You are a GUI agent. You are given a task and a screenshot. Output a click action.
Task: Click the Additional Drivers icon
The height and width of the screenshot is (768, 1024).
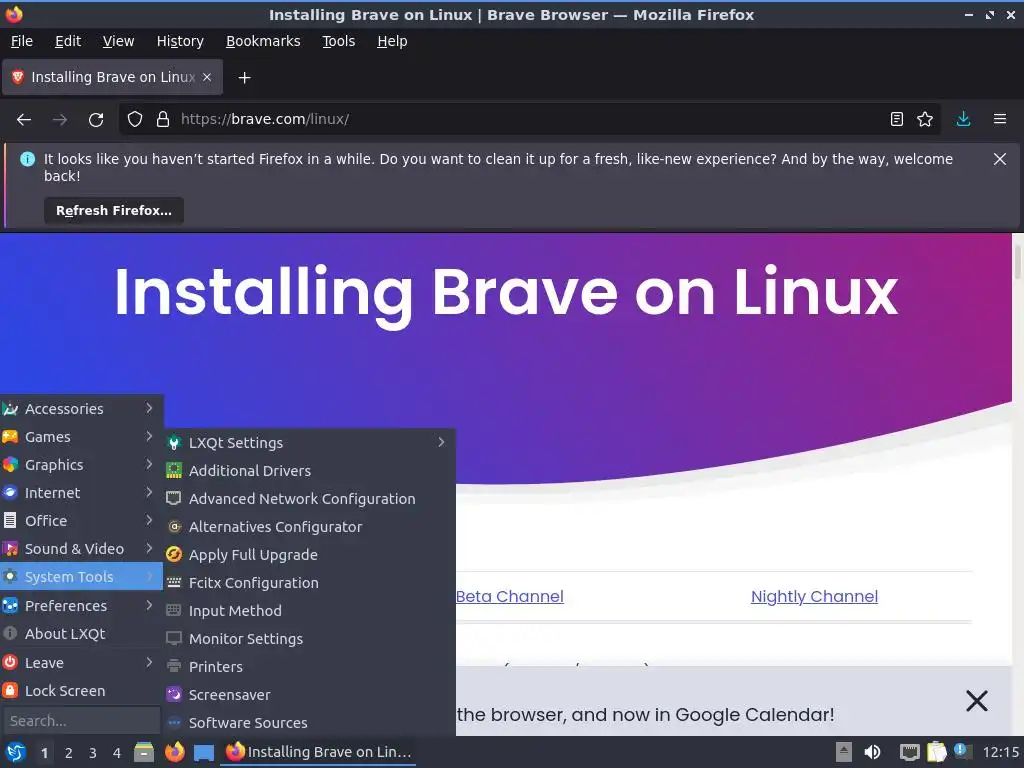pyautogui.click(x=174, y=471)
